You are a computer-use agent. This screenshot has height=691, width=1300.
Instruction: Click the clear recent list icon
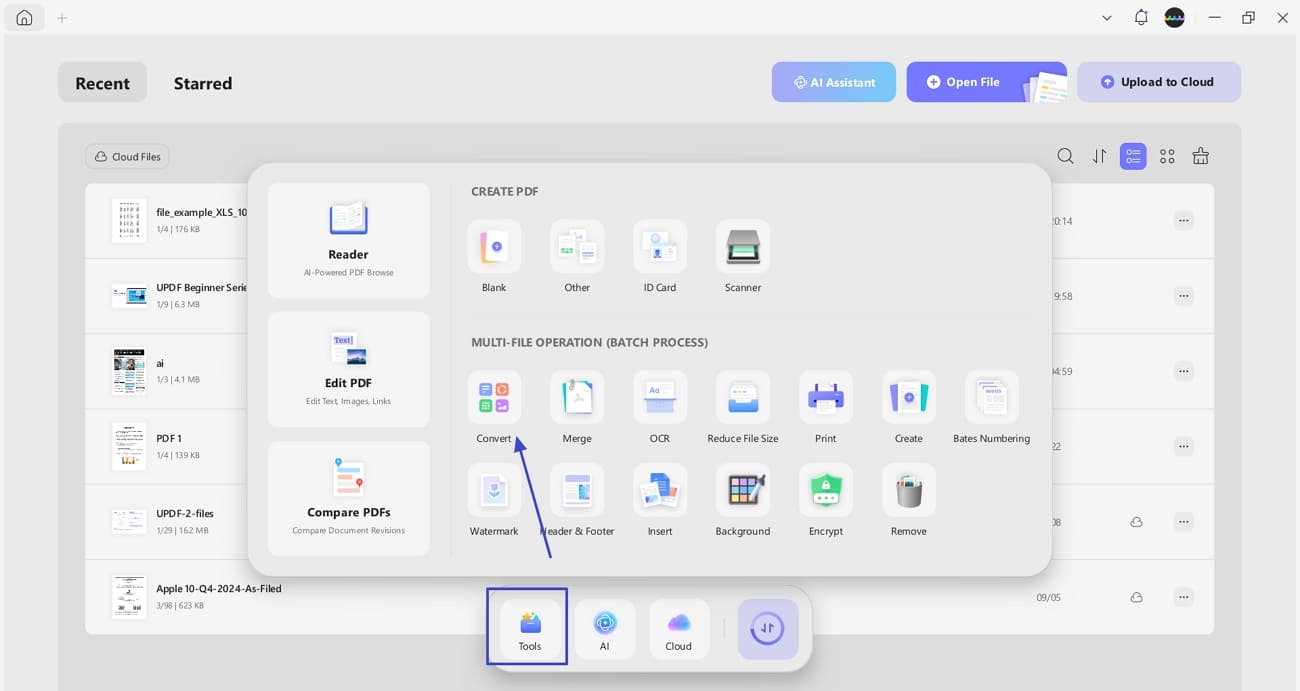(x=1201, y=156)
